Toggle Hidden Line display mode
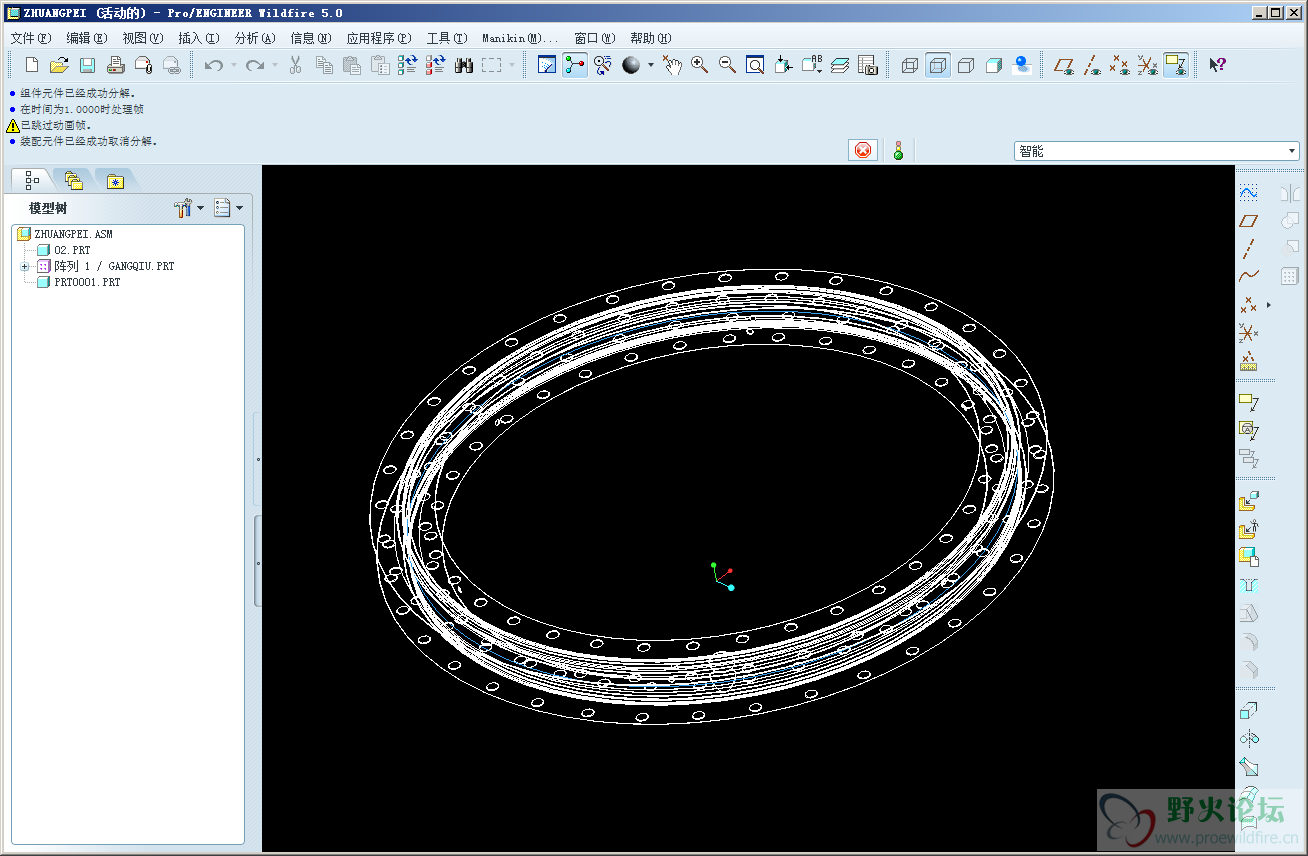The width and height of the screenshot is (1308, 856). pos(938,65)
